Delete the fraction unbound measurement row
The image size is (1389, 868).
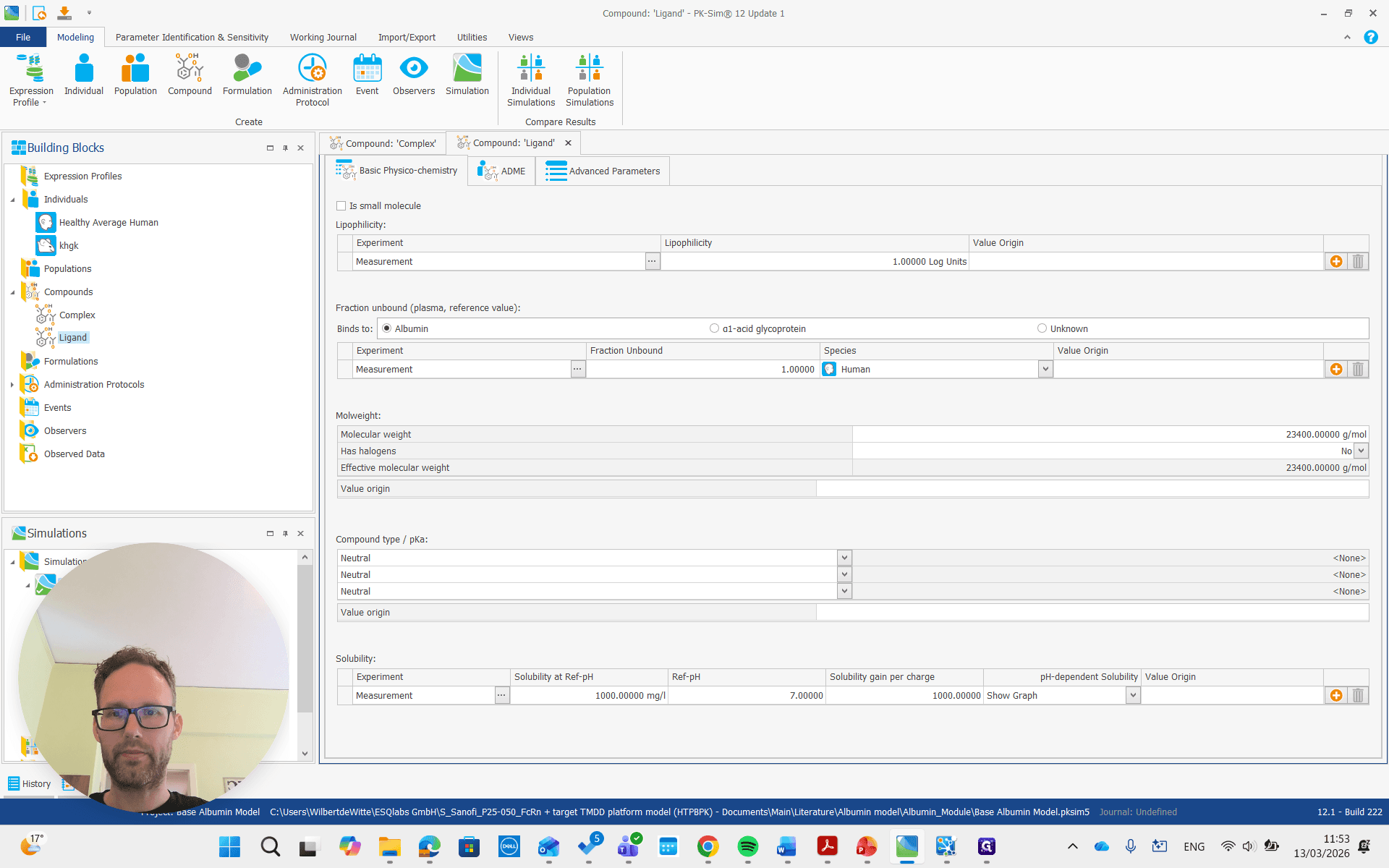coord(1358,370)
